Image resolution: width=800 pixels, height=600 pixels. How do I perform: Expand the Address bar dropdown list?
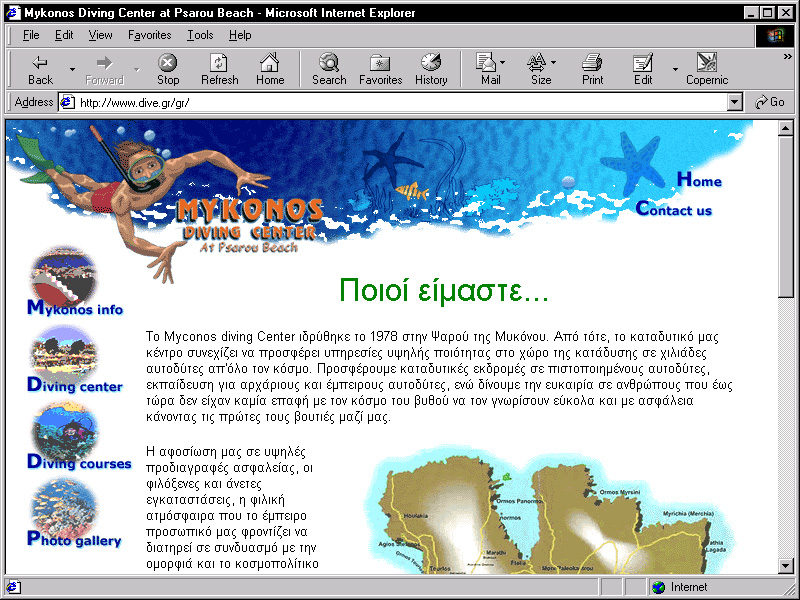click(734, 103)
